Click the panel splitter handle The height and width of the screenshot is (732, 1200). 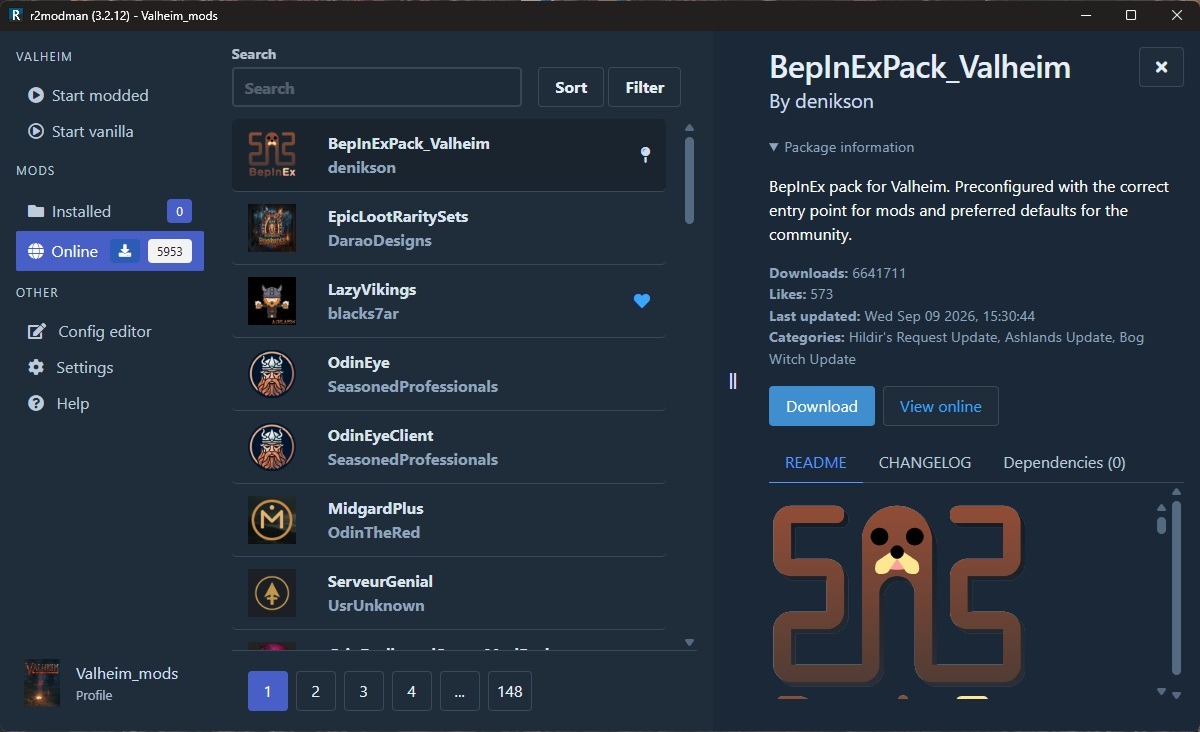733,380
